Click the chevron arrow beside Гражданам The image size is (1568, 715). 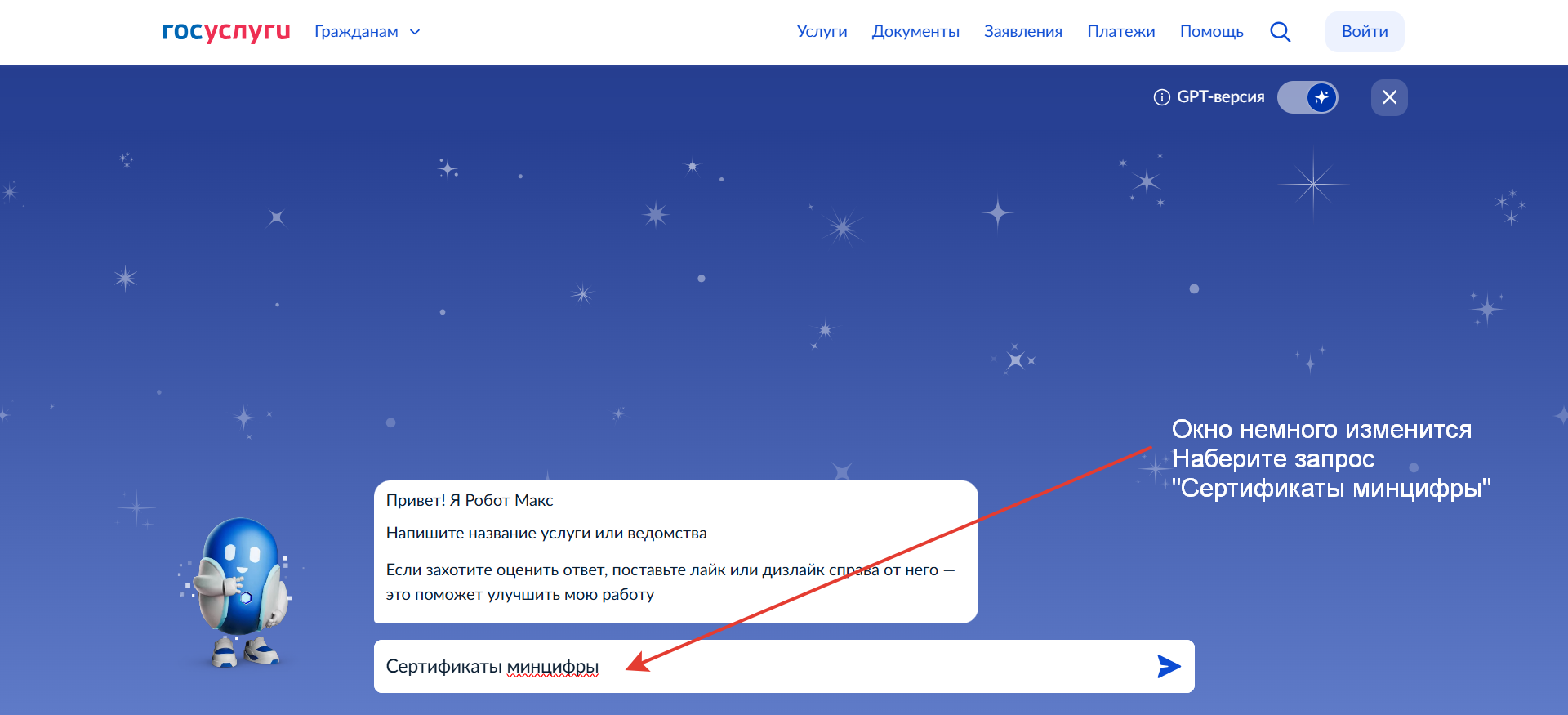pos(415,32)
